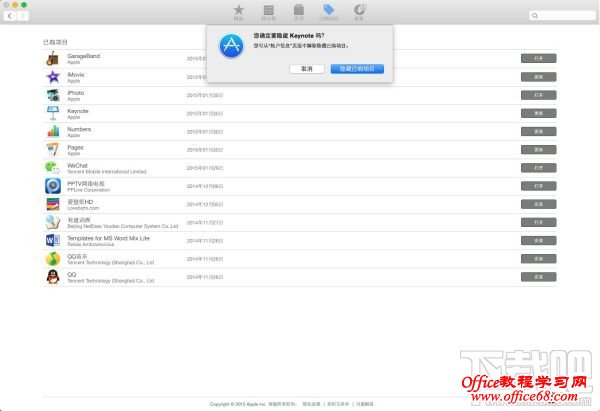Viewport: 600px width, 411px height.
Task: Open the Categories toolbar tab
Action: [298, 12]
